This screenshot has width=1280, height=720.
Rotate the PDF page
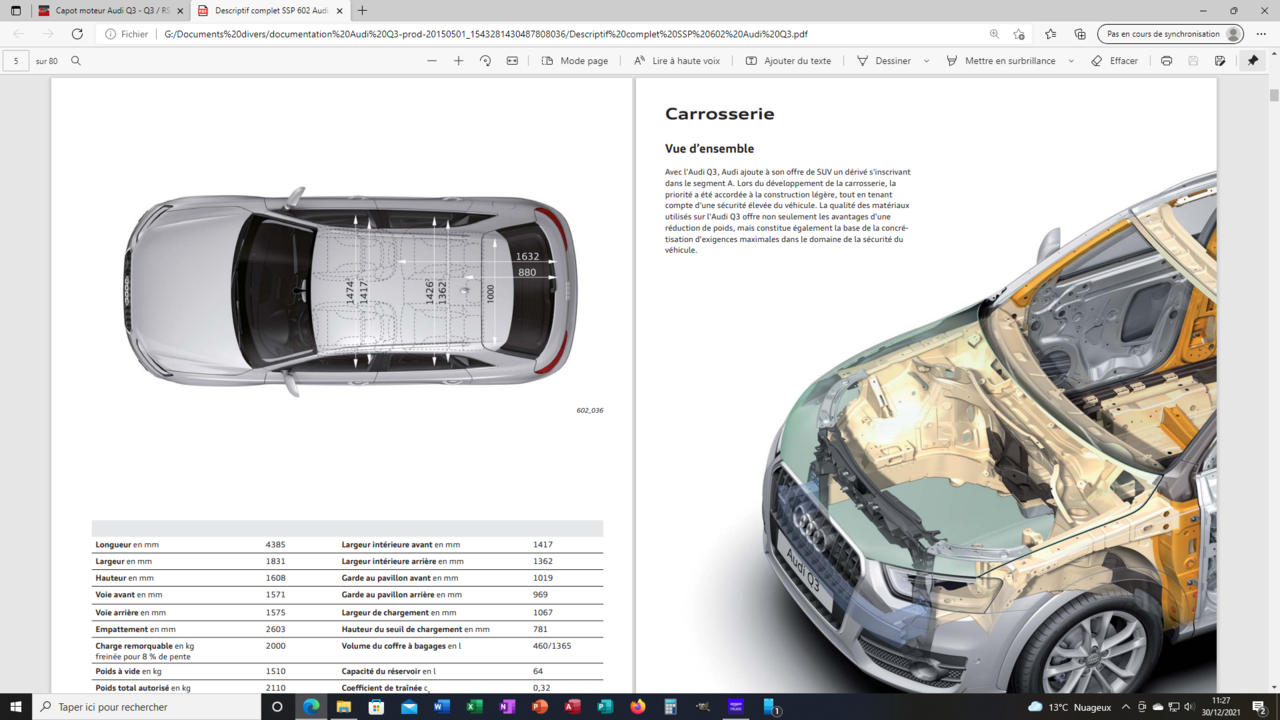[485, 61]
